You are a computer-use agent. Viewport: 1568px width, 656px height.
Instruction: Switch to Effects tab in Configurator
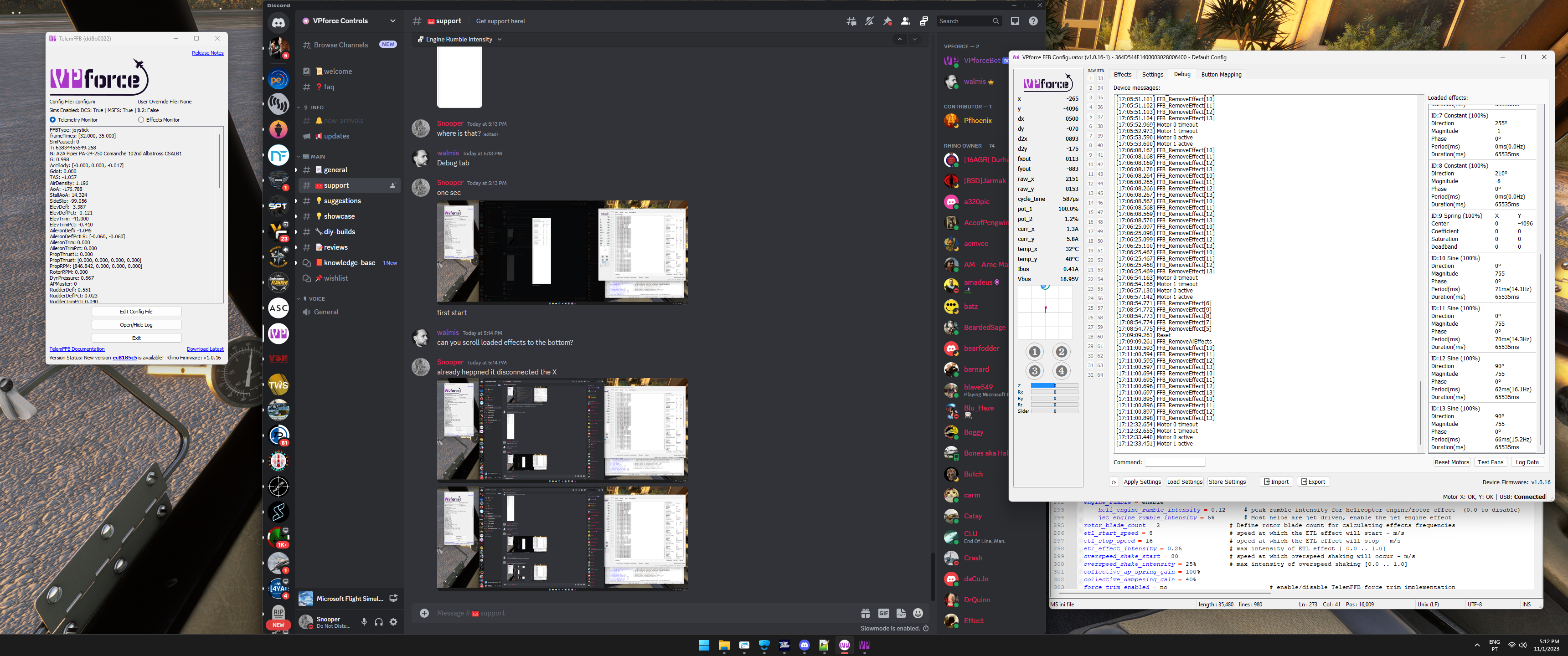[1122, 75]
